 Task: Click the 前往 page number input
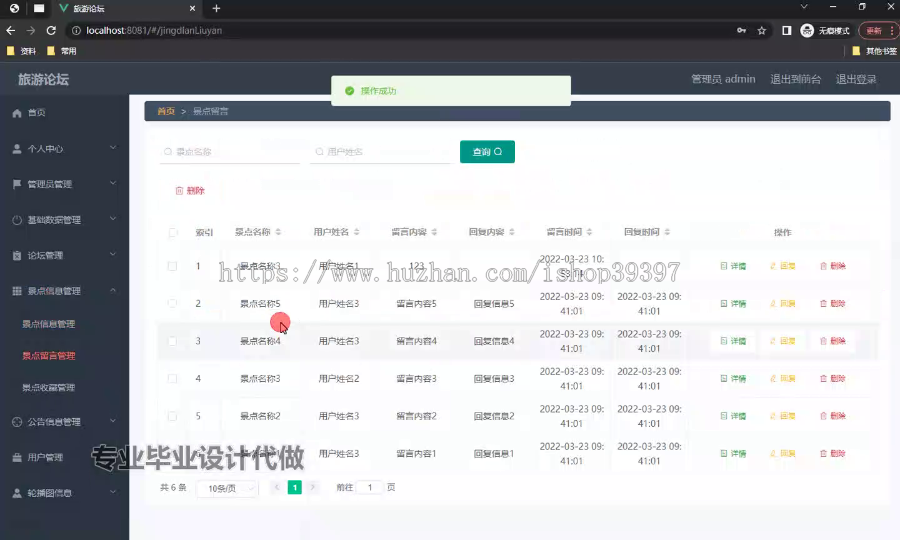pyautogui.click(x=370, y=487)
